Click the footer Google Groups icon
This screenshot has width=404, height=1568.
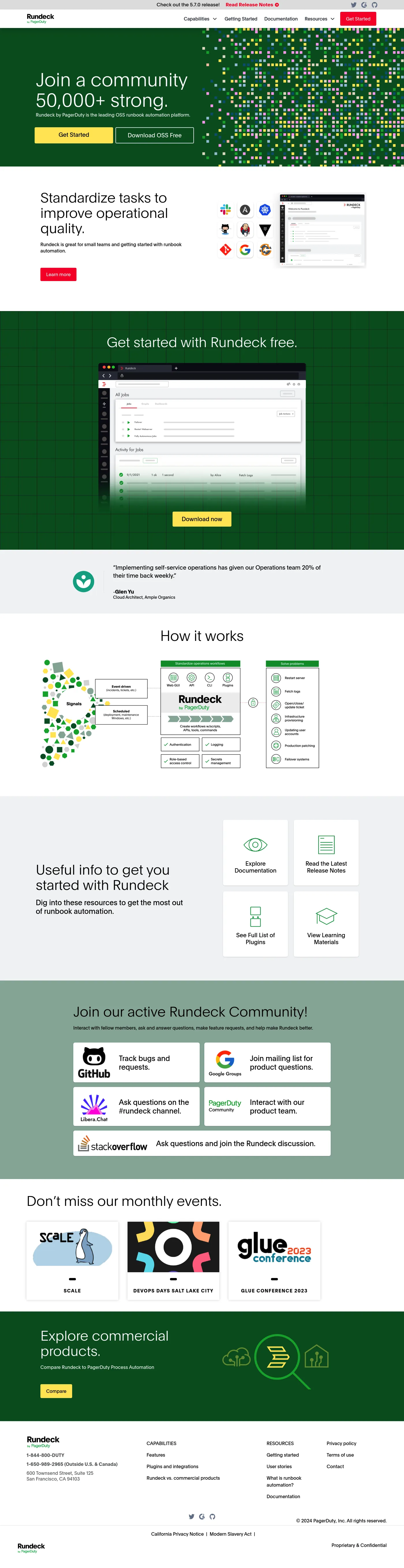202,1516
